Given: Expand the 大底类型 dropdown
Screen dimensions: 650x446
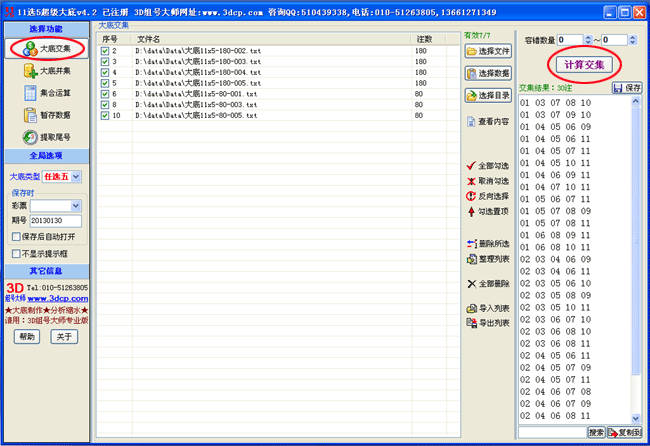Looking at the screenshot, I should [76, 177].
